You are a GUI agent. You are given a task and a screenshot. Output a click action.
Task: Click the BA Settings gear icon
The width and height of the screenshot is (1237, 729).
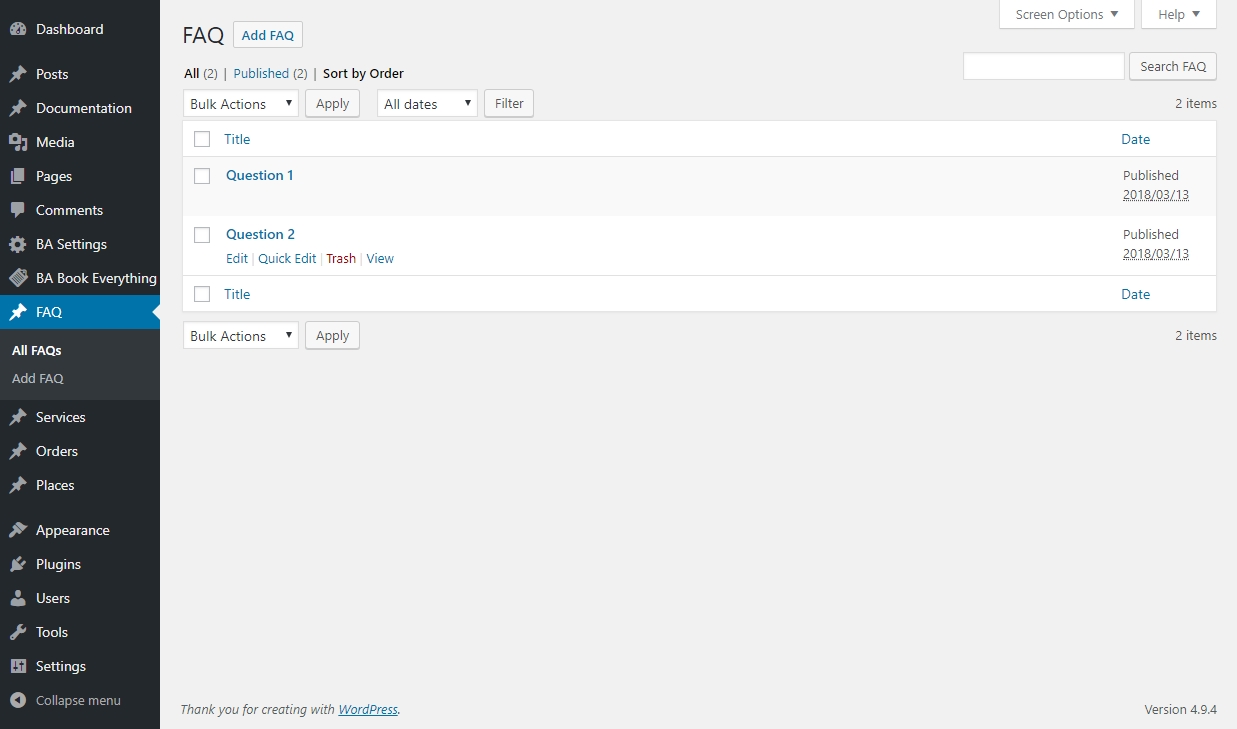18,244
